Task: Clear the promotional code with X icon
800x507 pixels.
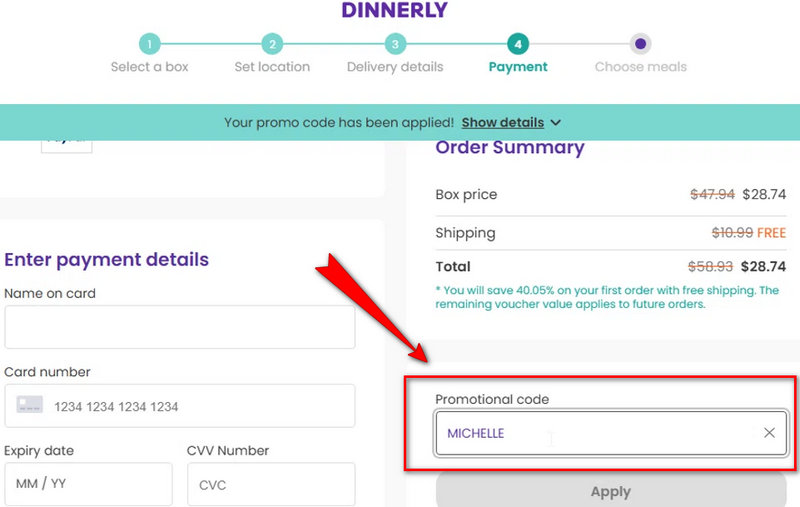Action: pos(769,433)
